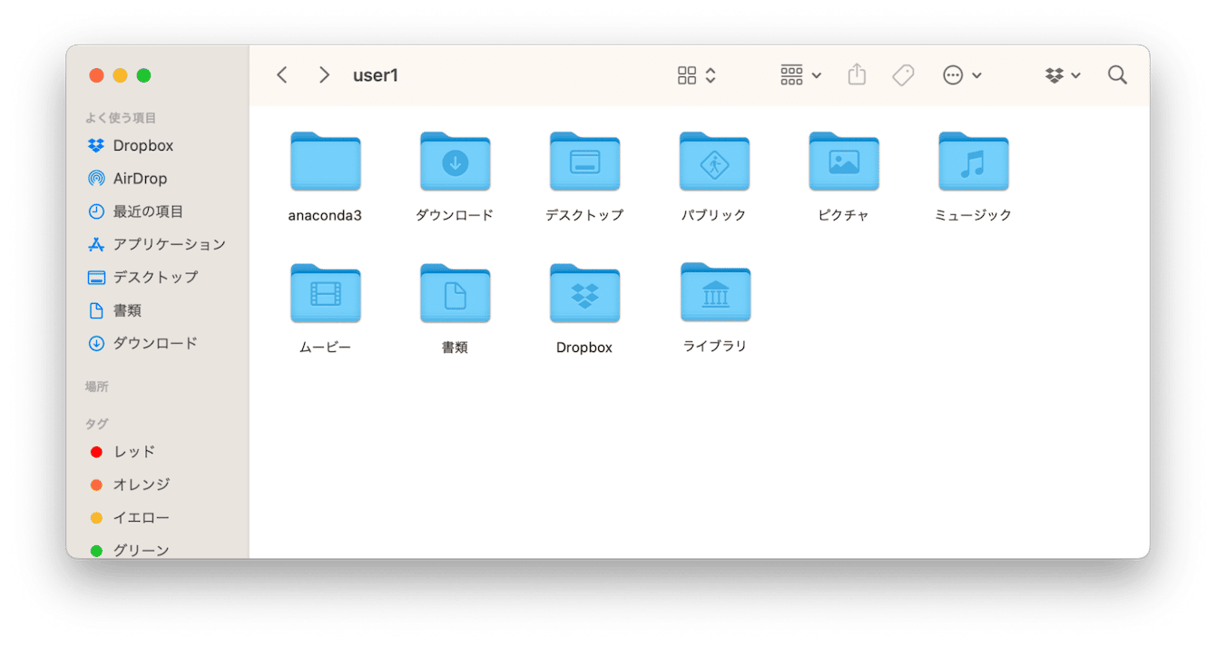Viewport: 1216px width, 646px height.
Task: Select AirDrop in the sidebar
Action: tap(139, 179)
